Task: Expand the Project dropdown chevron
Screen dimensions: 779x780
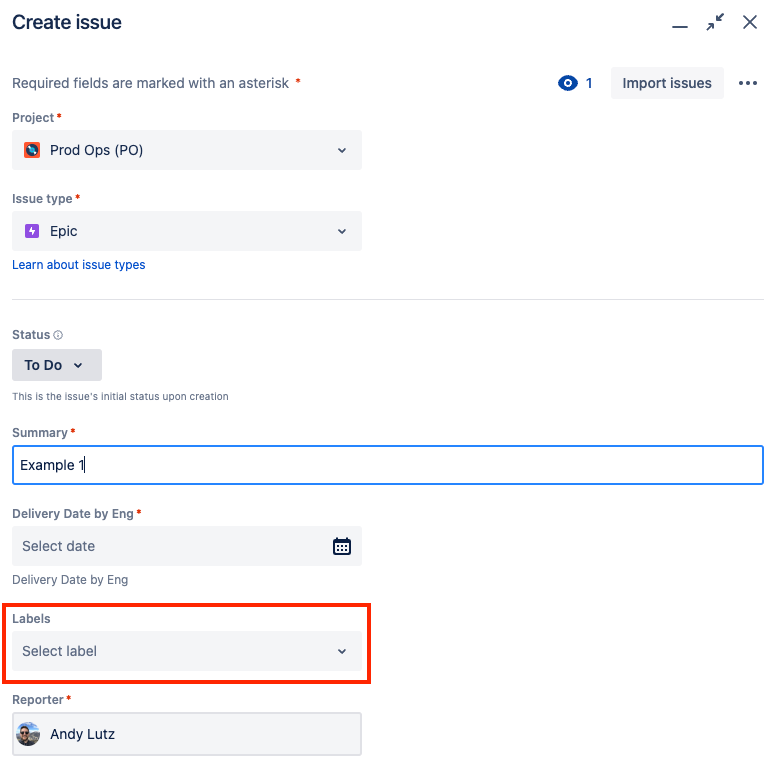Action: click(x=342, y=150)
